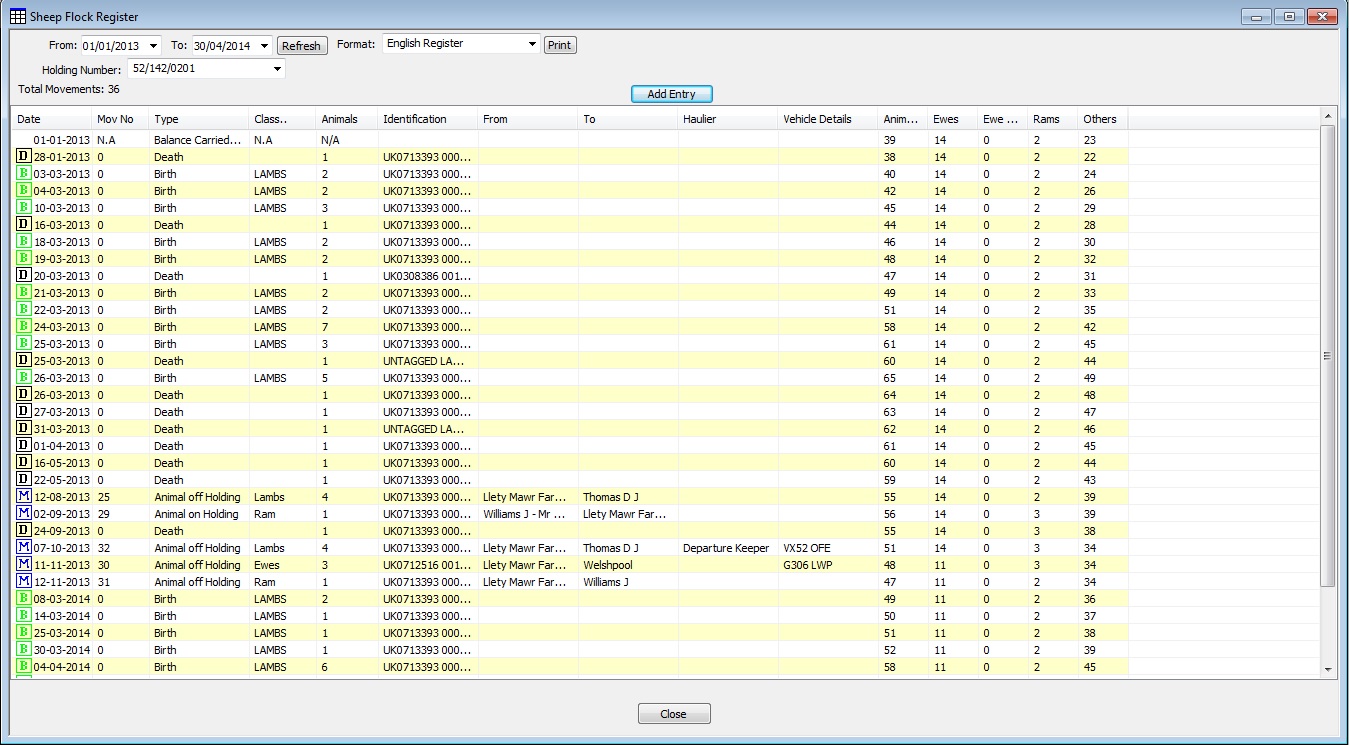Click the Close button at bottom
Viewport: 1349px width, 745px height.
(x=674, y=714)
